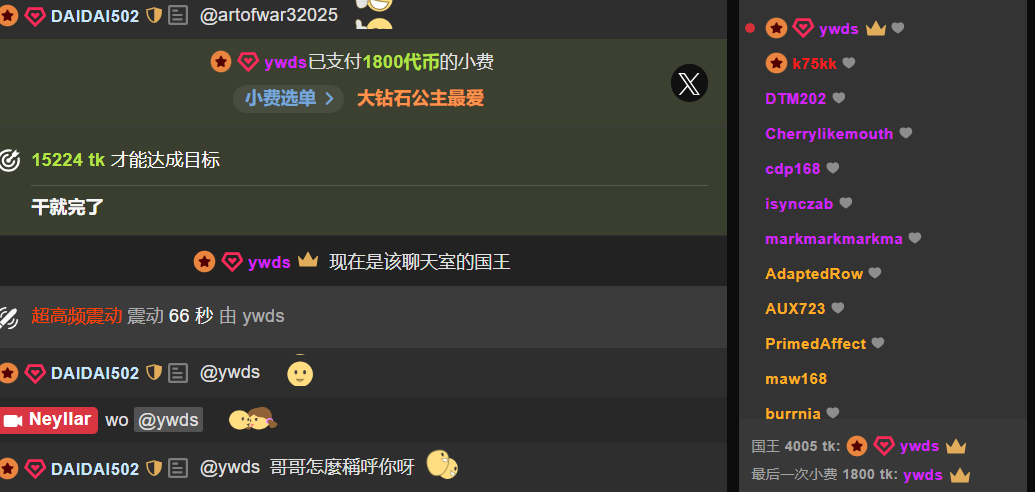This screenshot has width=1035, height=492.
Task: Toggle heart next to DTM202
Action: (838, 98)
